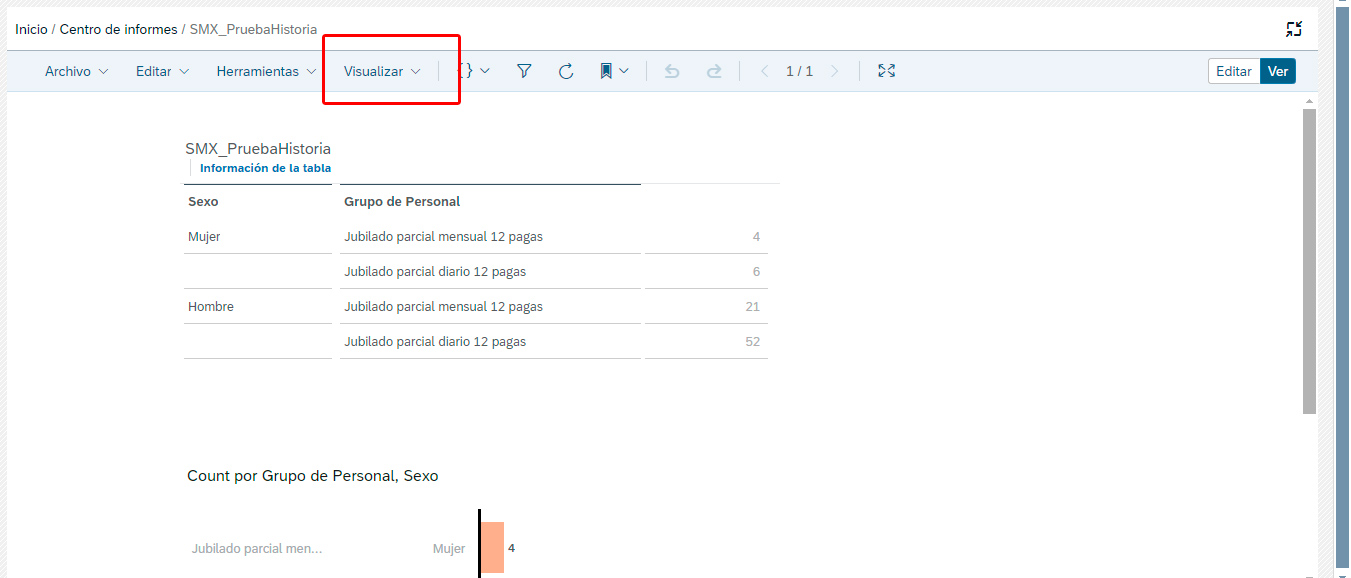This screenshot has height=578, width=1351.
Task: Click the undo arrow icon
Action: tap(672, 71)
